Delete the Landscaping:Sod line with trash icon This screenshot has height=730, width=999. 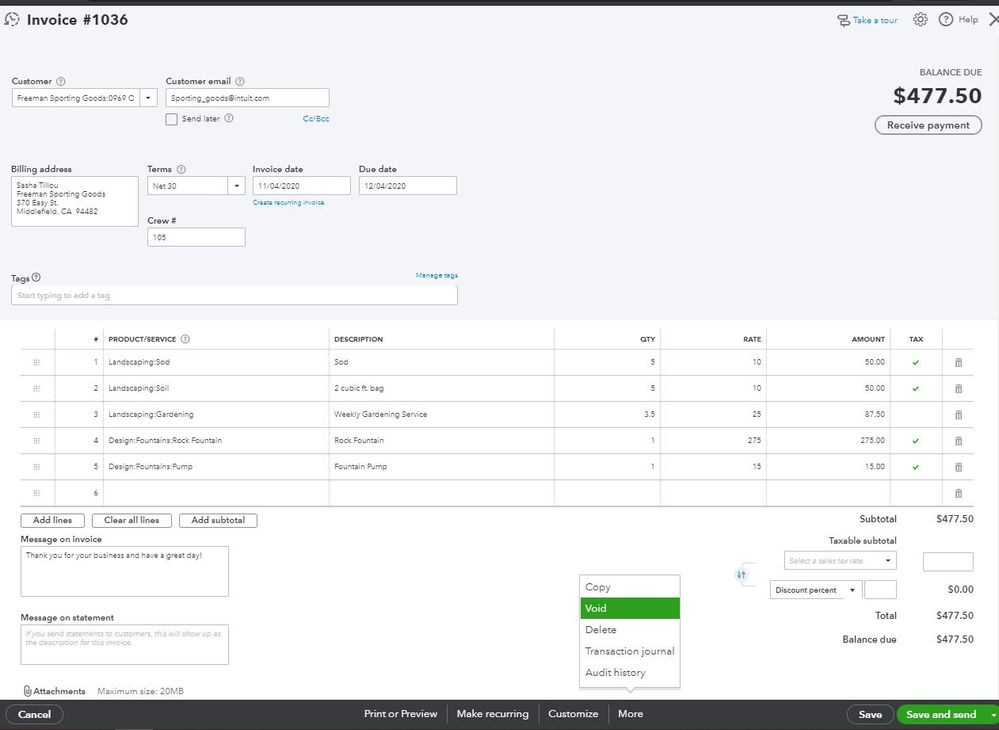pyautogui.click(x=958, y=362)
